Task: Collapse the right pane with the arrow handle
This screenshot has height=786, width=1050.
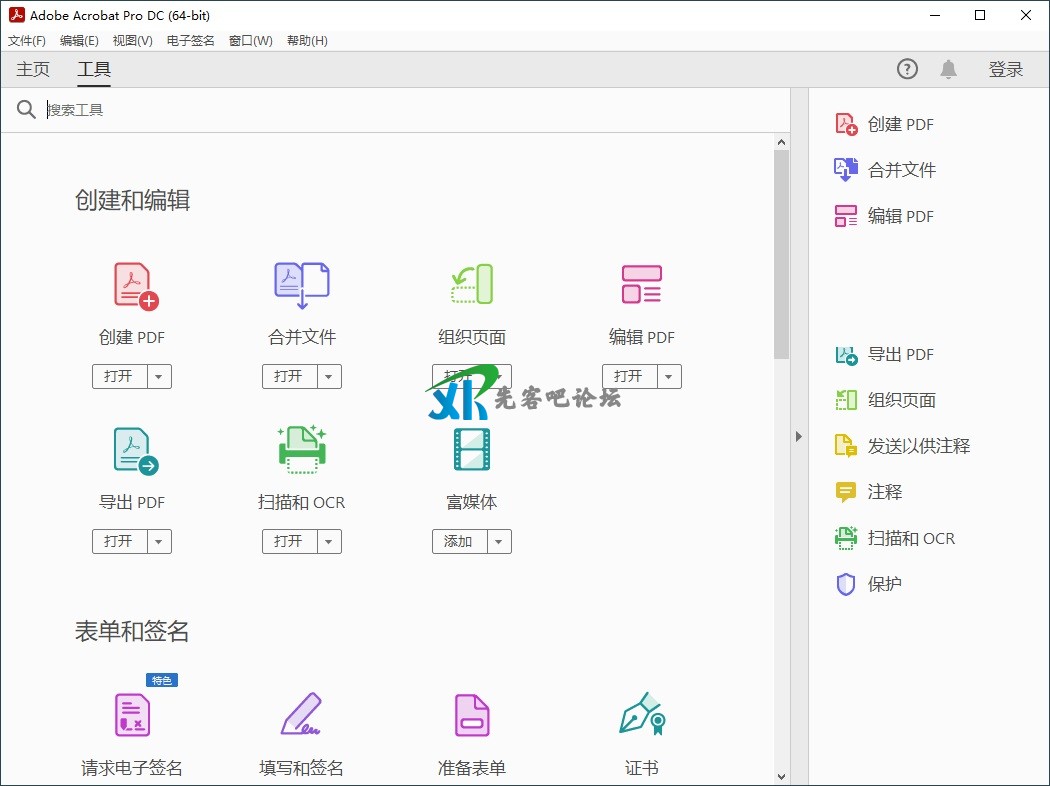Action: (798, 436)
